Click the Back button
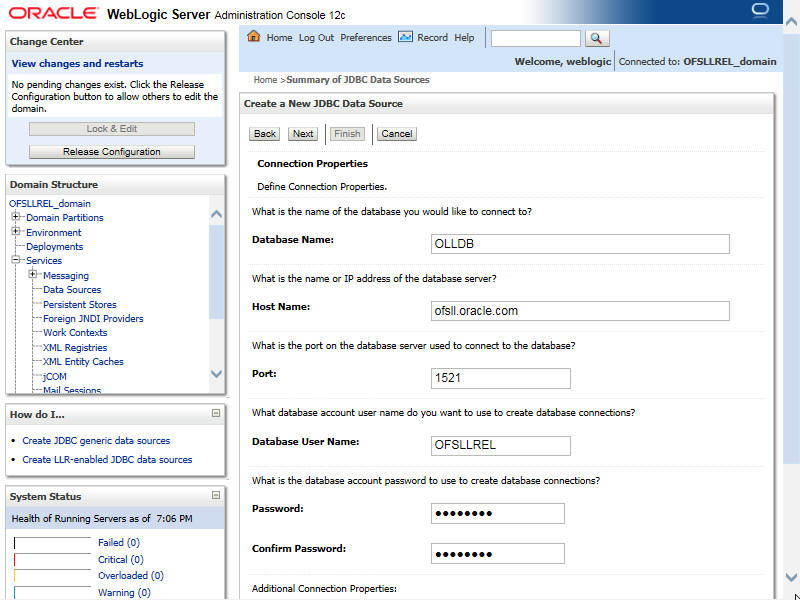Viewport: 800px width, 600px height. click(265, 134)
